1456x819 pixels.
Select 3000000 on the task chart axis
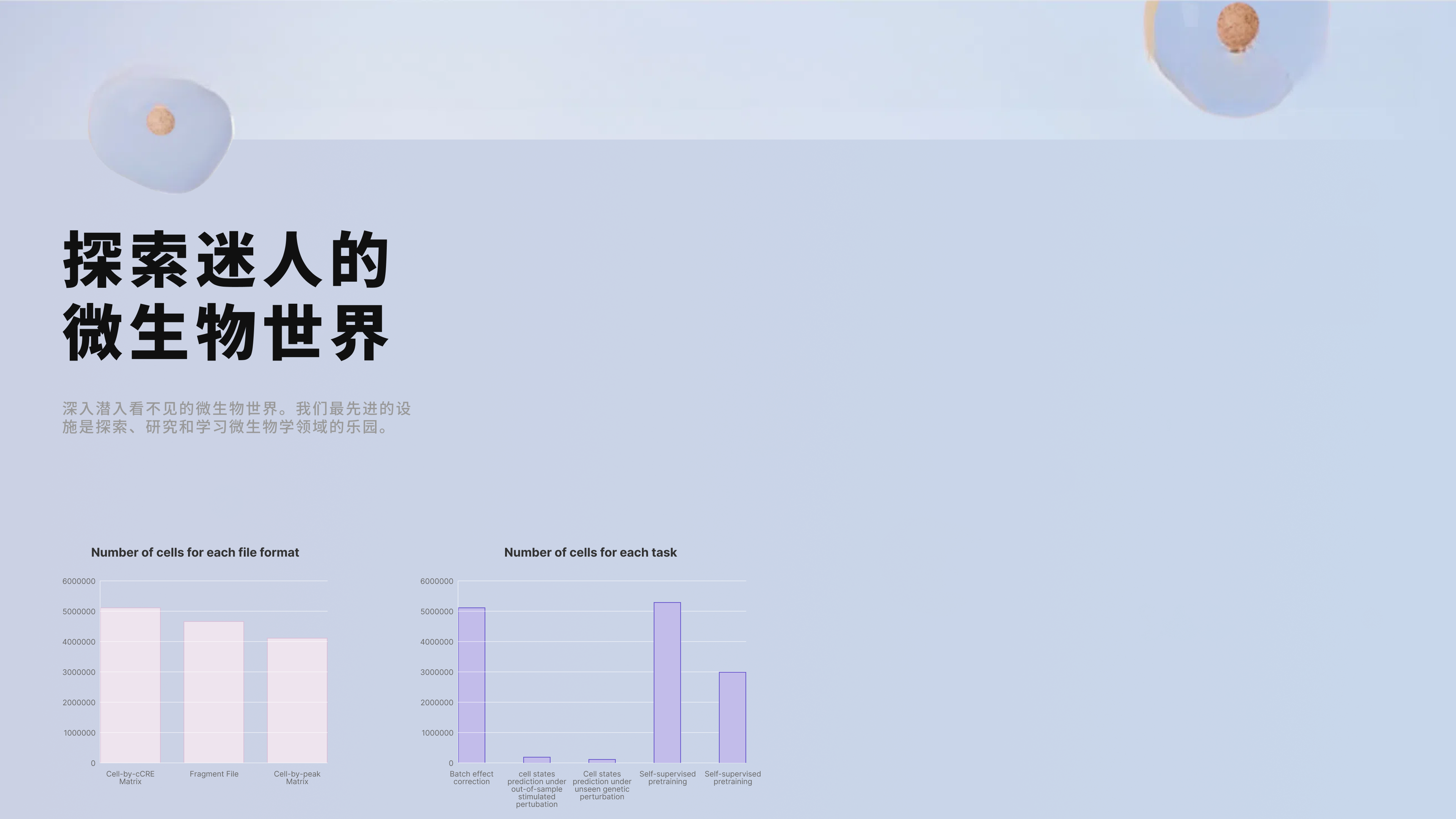(x=436, y=672)
